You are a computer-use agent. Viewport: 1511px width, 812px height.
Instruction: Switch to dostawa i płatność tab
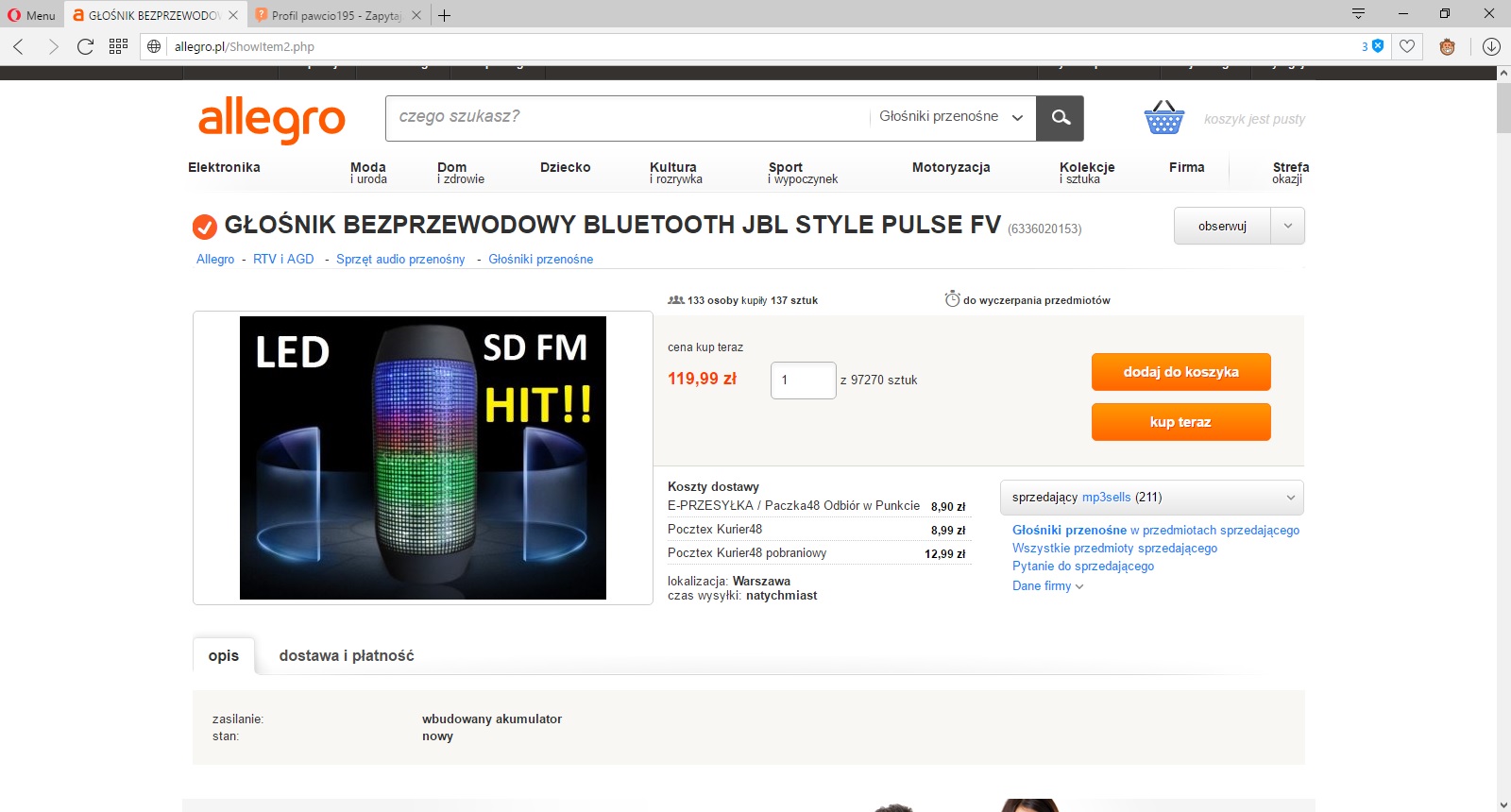(x=347, y=655)
